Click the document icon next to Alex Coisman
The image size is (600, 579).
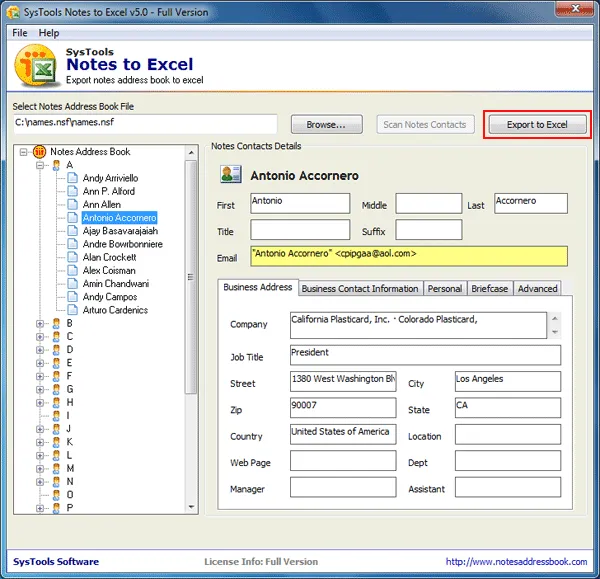pyautogui.click(x=73, y=270)
